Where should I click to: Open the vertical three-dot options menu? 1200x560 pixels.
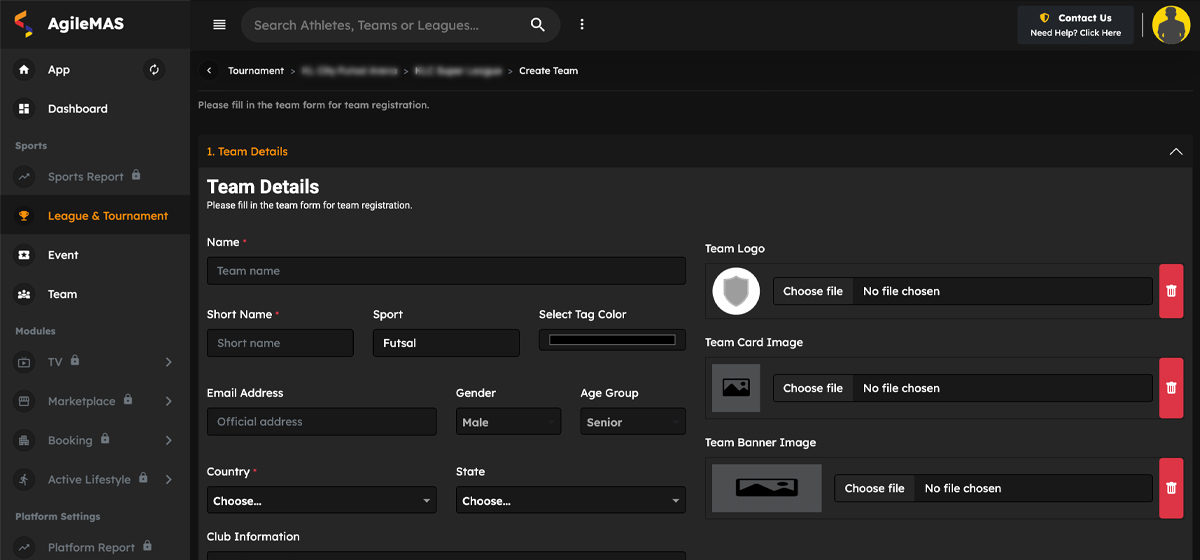(x=582, y=25)
